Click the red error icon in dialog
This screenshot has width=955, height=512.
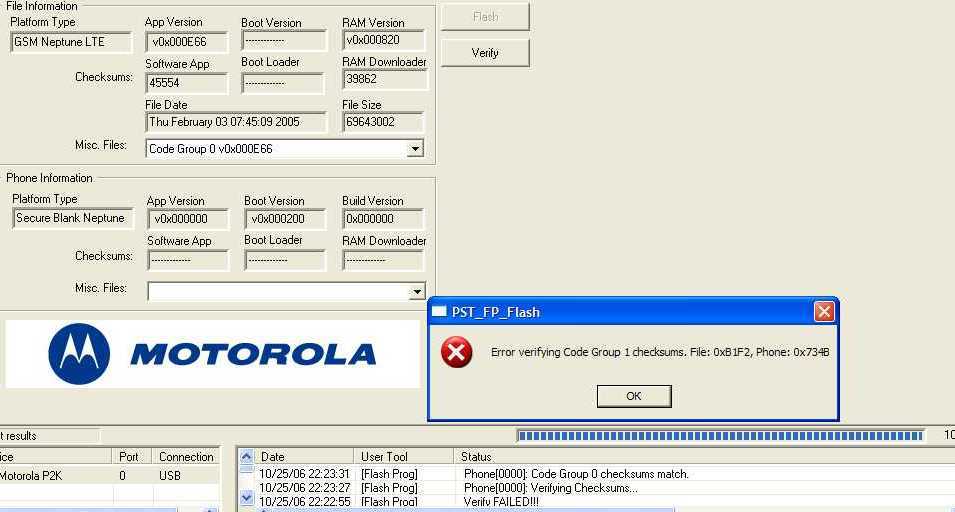coord(457,352)
